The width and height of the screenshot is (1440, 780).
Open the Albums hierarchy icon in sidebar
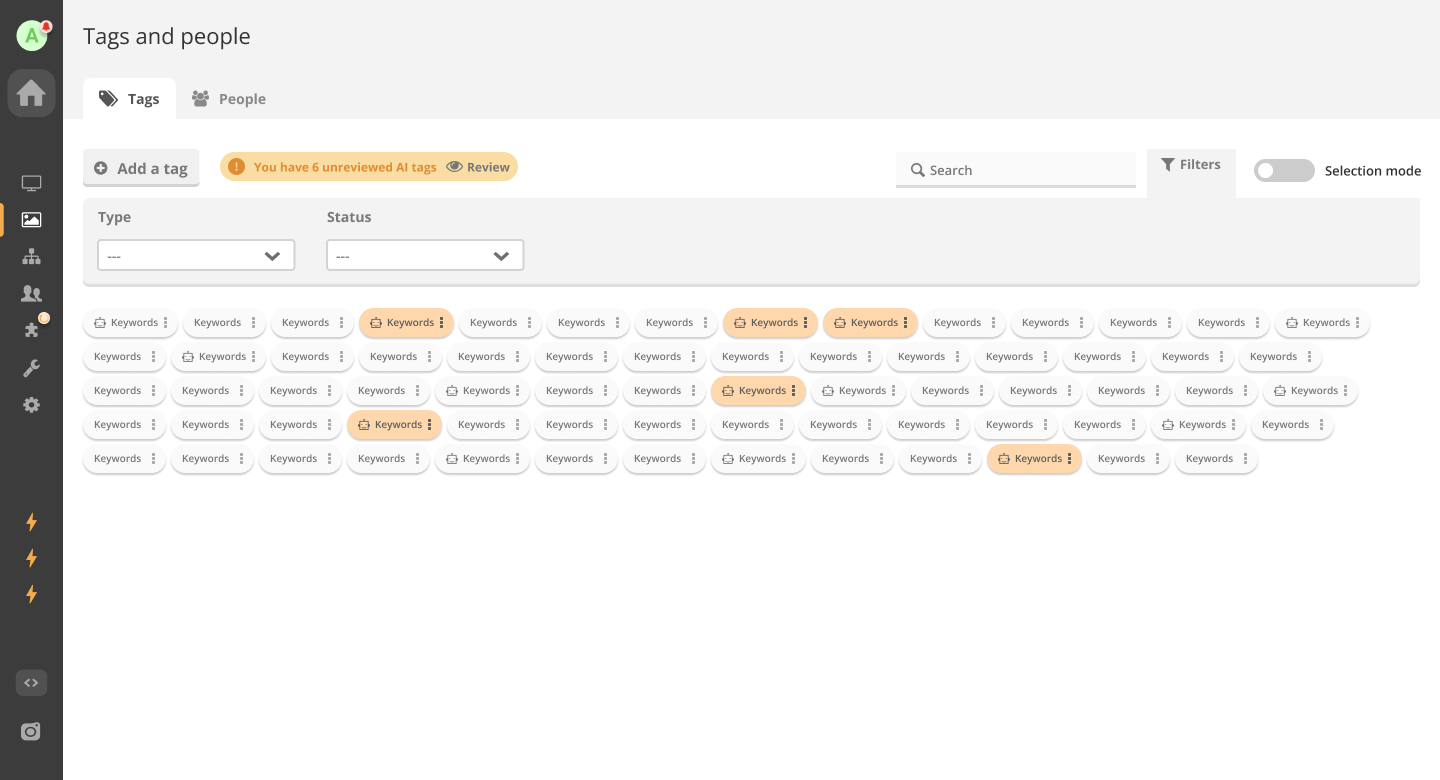[31, 257]
